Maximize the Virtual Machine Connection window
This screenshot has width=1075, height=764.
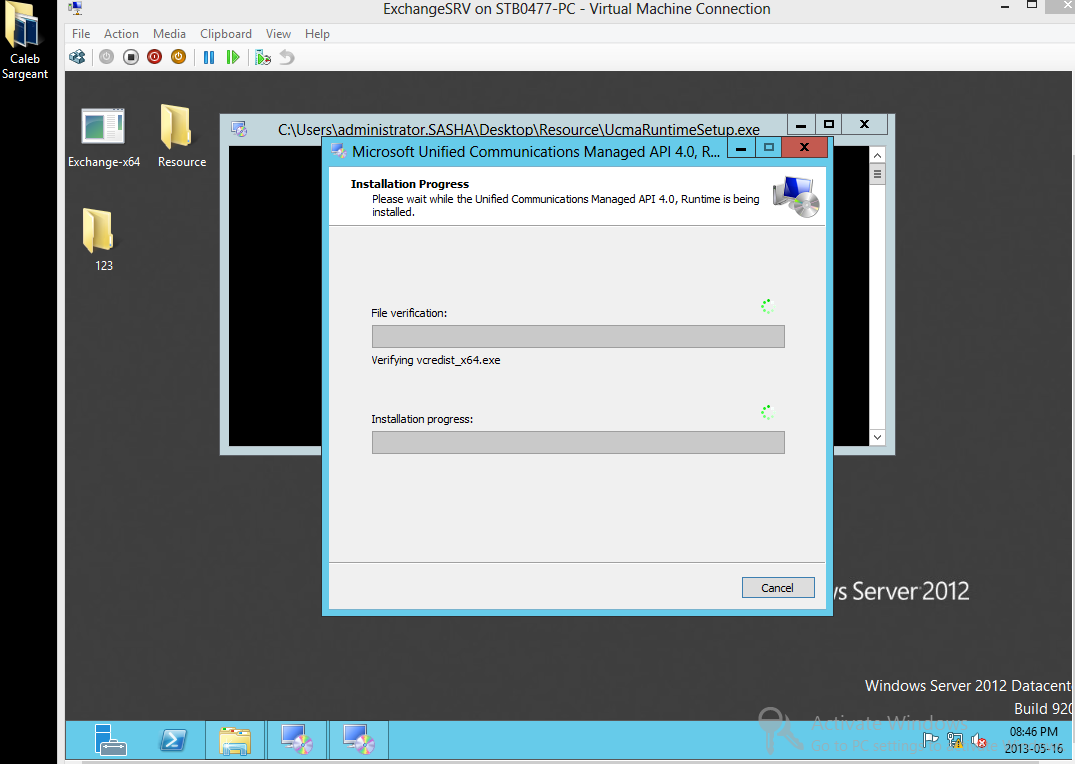point(1032,5)
